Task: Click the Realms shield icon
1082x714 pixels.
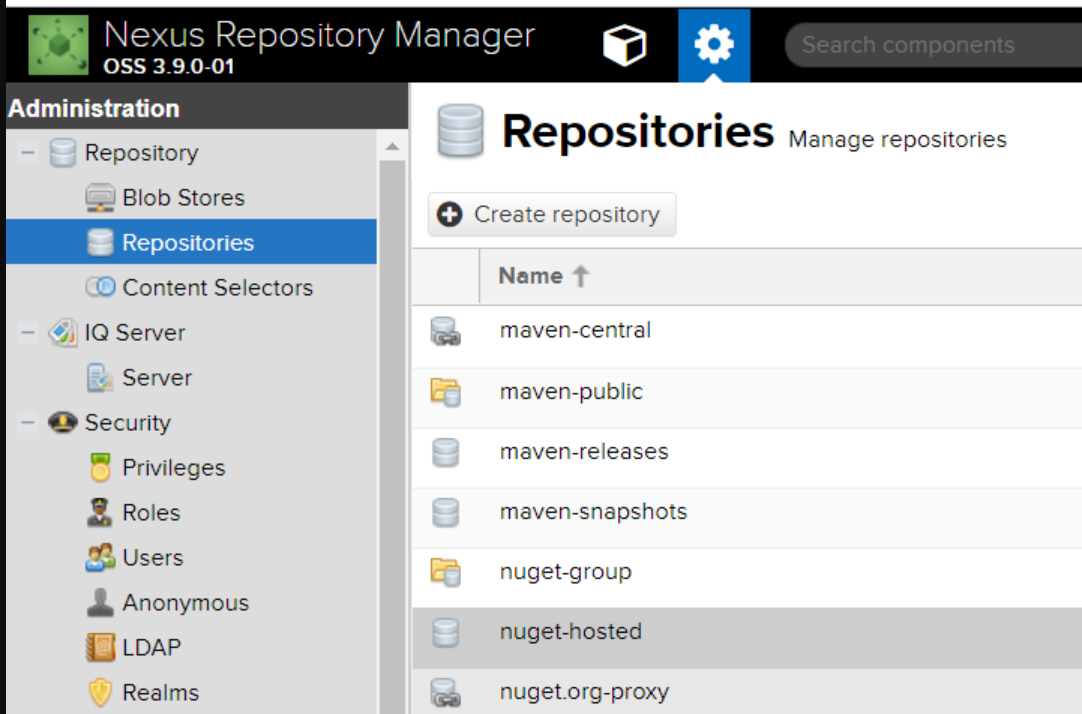Action: point(100,692)
